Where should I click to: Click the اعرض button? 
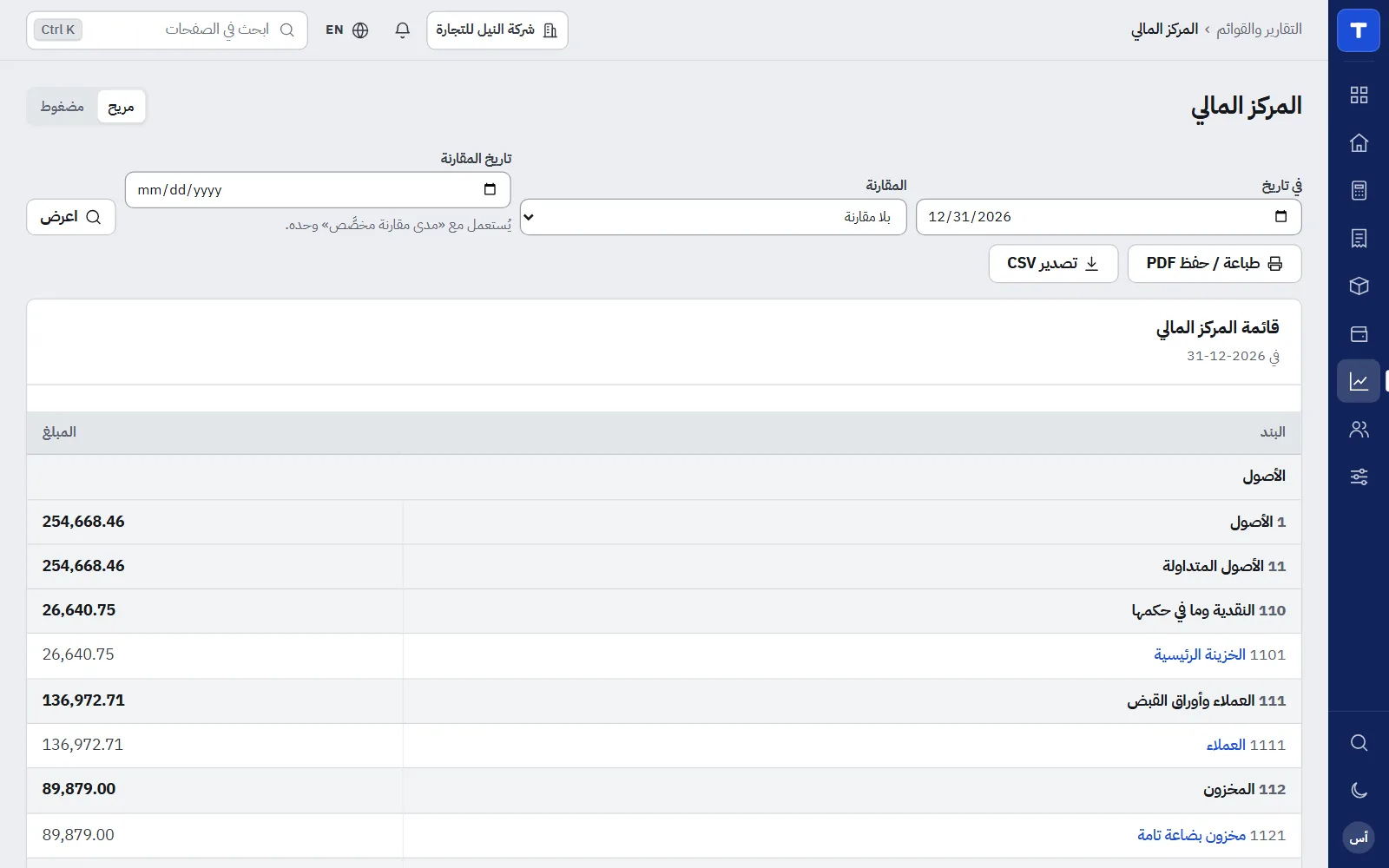[x=71, y=217]
